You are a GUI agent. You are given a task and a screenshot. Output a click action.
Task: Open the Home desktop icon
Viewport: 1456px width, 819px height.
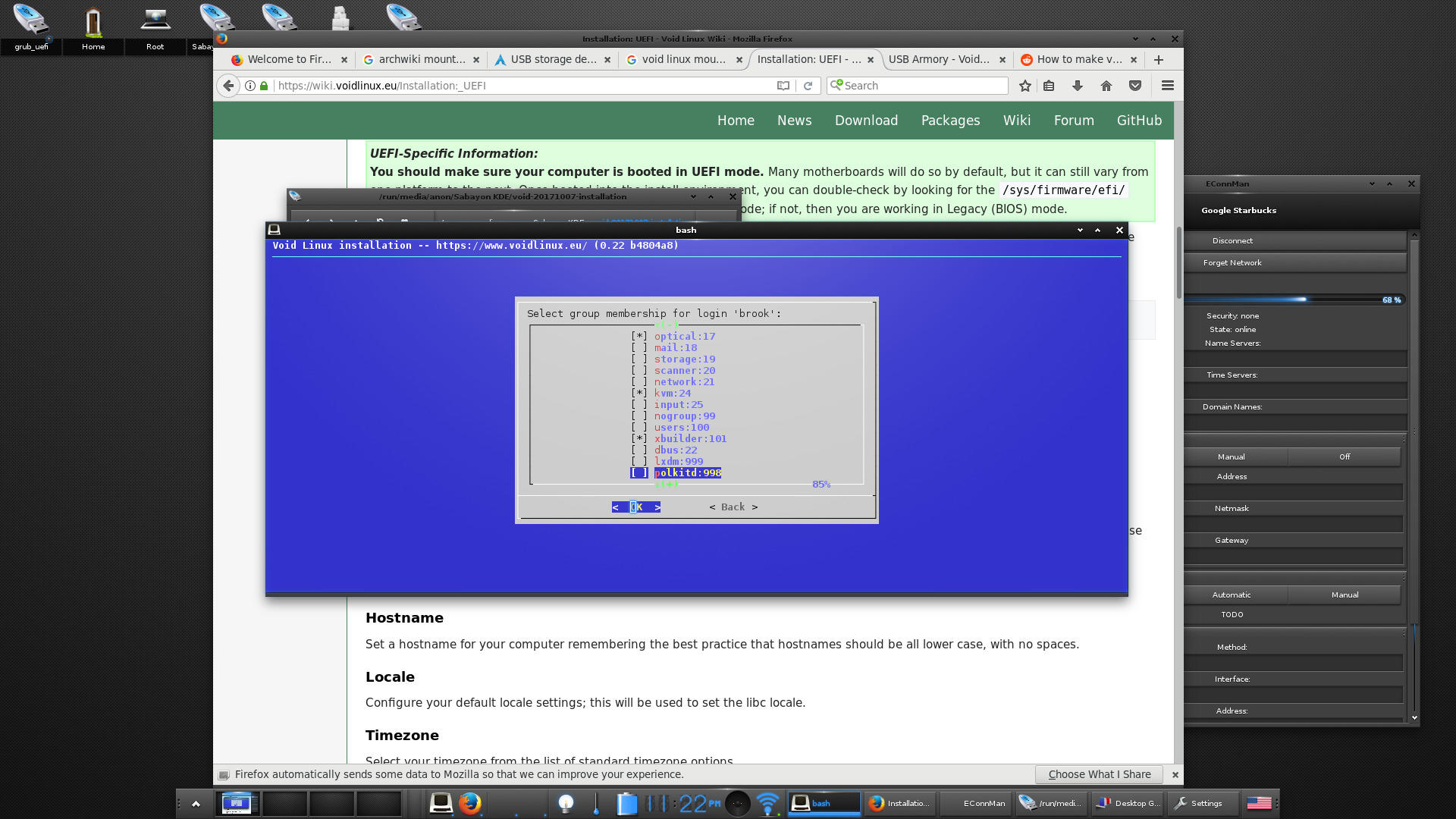tap(93, 28)
